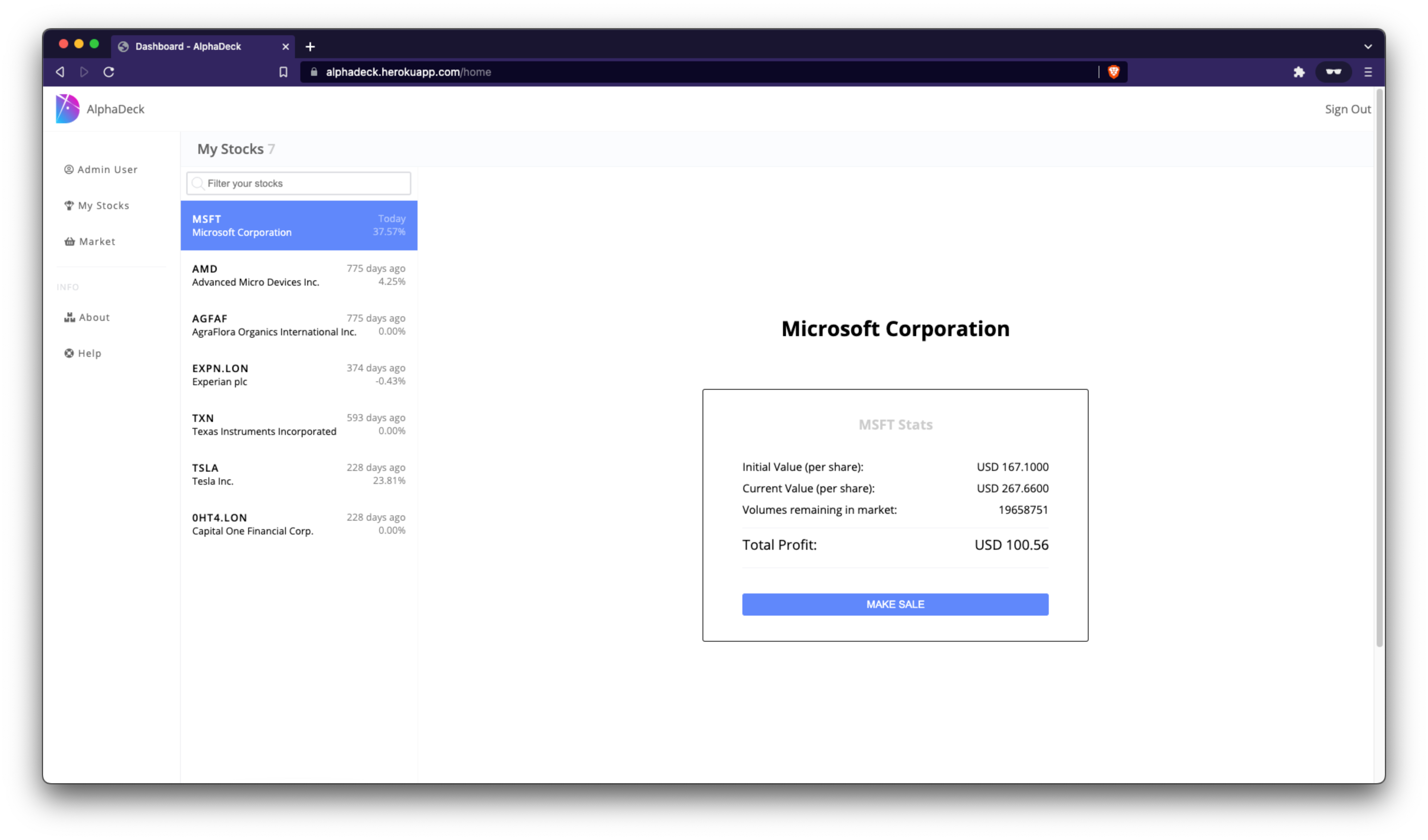This screenshot has width=1428, height=840.
Task: Click the About sidebar icon
Action: point(70,317)
